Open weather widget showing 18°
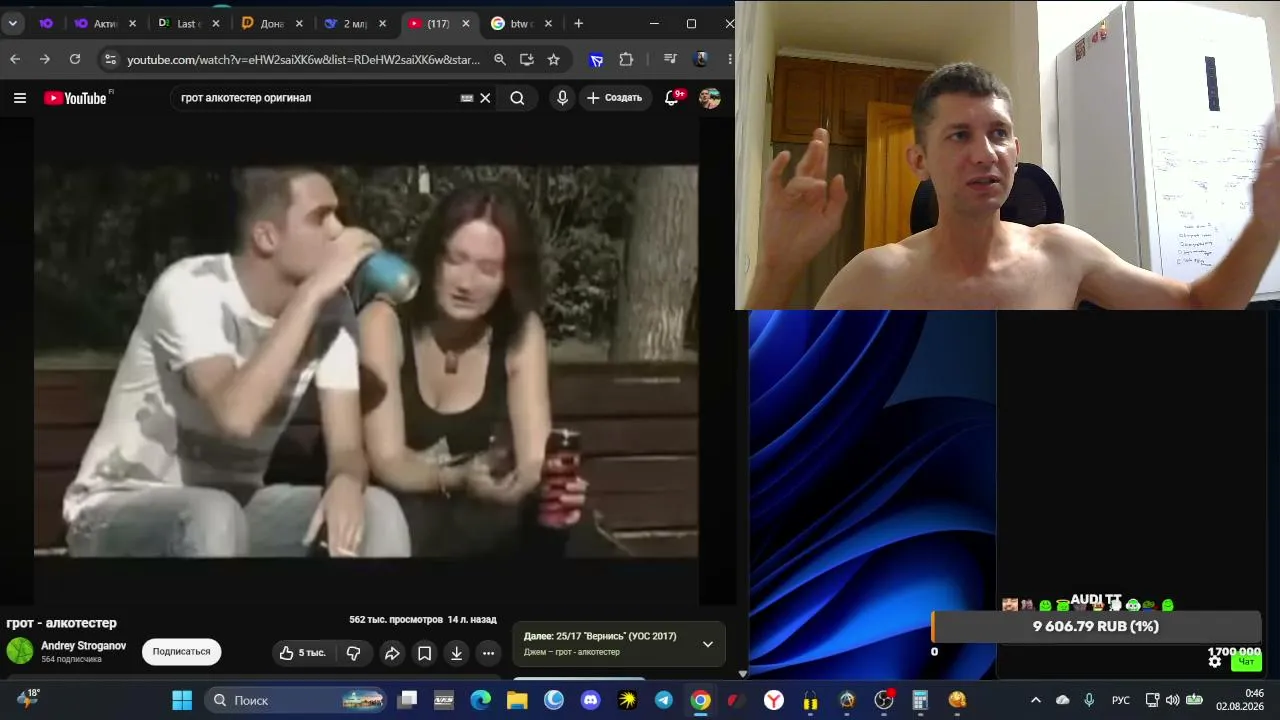Image resolution: width=1280 pixels, height=720 pixels. pos(28,699)
